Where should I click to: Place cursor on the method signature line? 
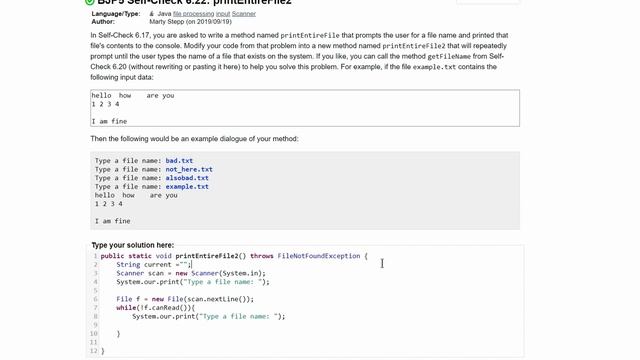point(234,256)
